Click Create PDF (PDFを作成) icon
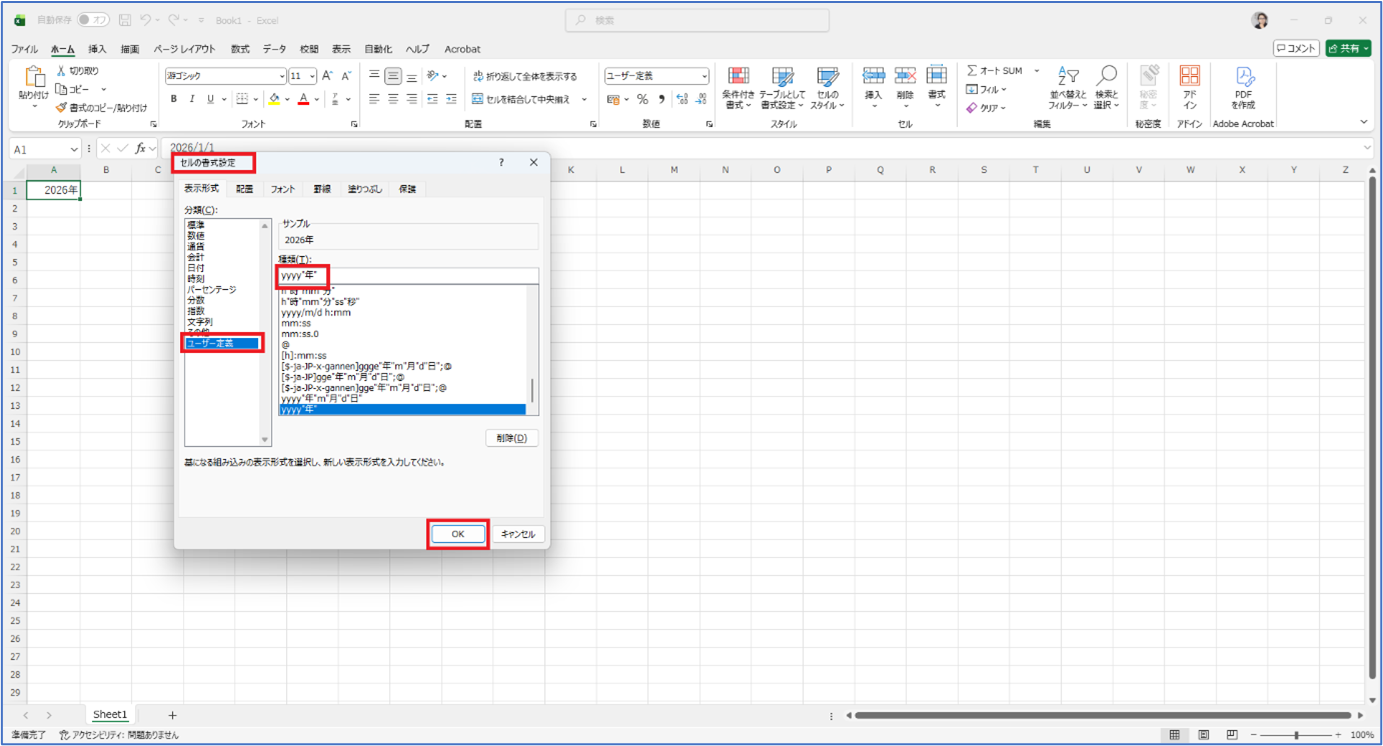Screen dimensions: 1383x746 pos(1243,88)
